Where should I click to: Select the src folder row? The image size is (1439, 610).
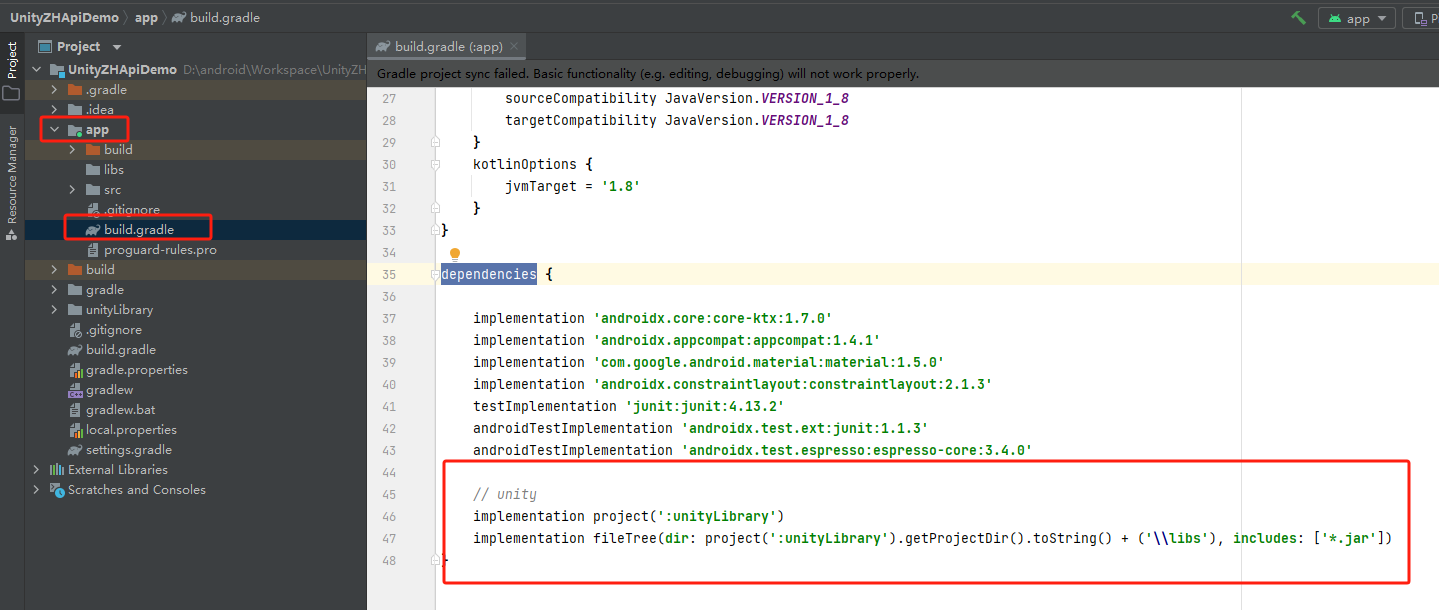coord(196,190)
